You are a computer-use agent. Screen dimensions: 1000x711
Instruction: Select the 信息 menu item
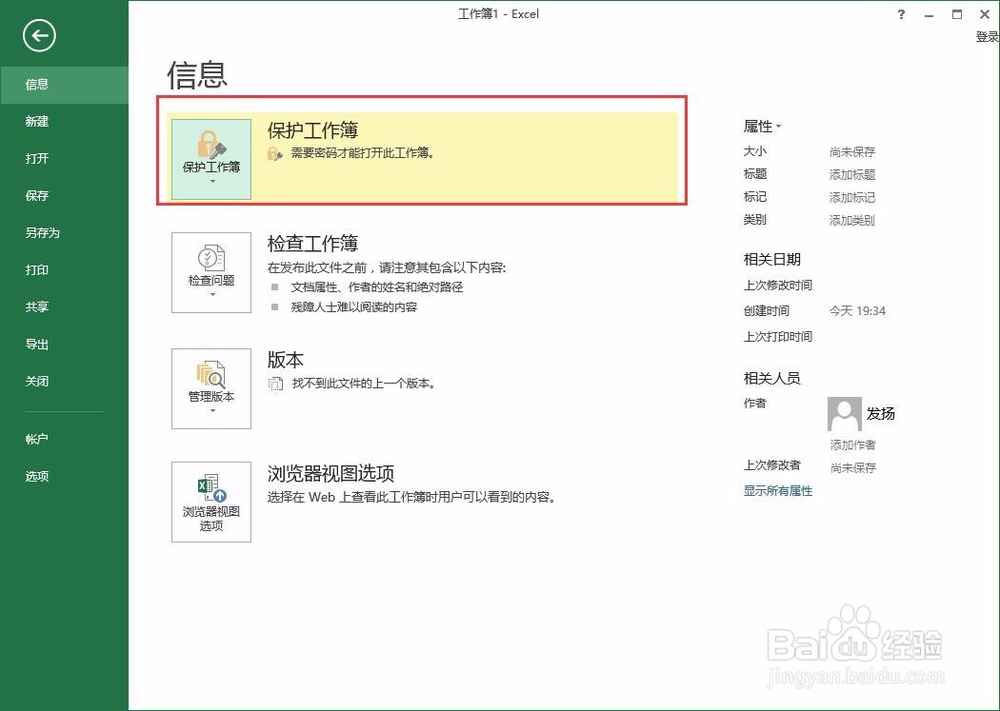64,84
